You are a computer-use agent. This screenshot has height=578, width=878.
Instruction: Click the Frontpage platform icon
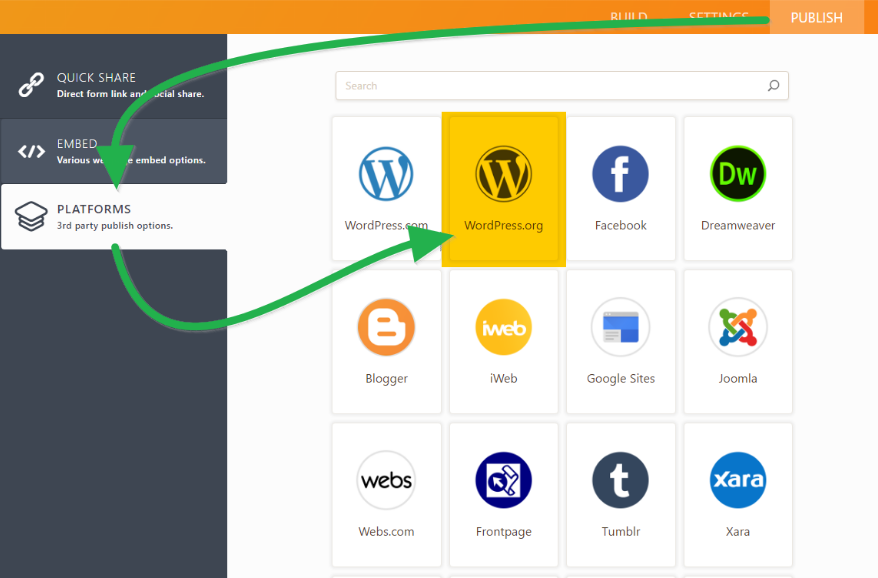(x=504, y=481)
